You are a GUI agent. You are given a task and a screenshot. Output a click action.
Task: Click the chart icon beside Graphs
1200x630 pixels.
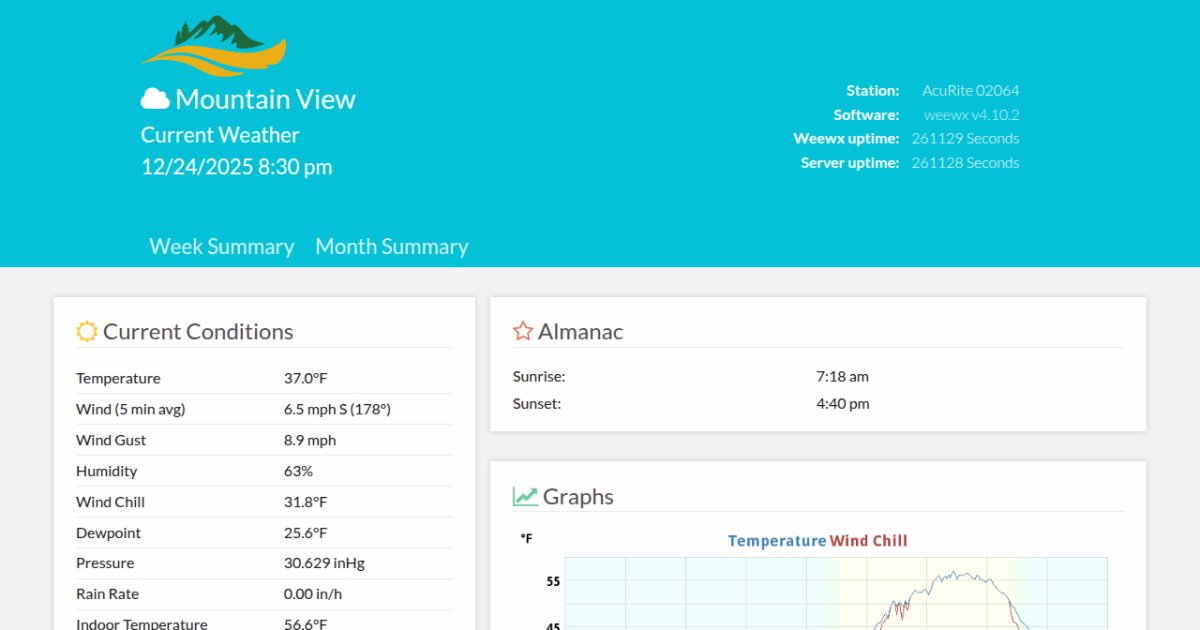coord(525,497)
